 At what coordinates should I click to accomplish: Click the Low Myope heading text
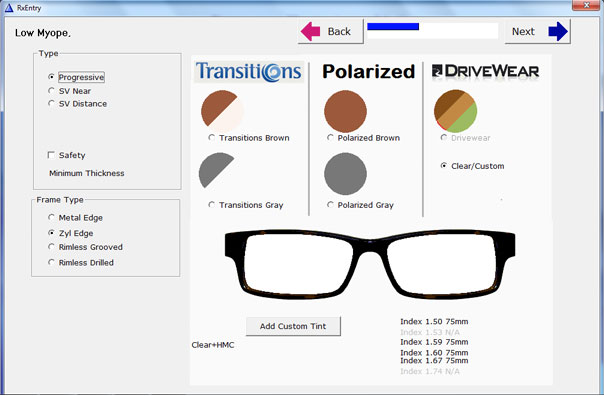(43, 33)
